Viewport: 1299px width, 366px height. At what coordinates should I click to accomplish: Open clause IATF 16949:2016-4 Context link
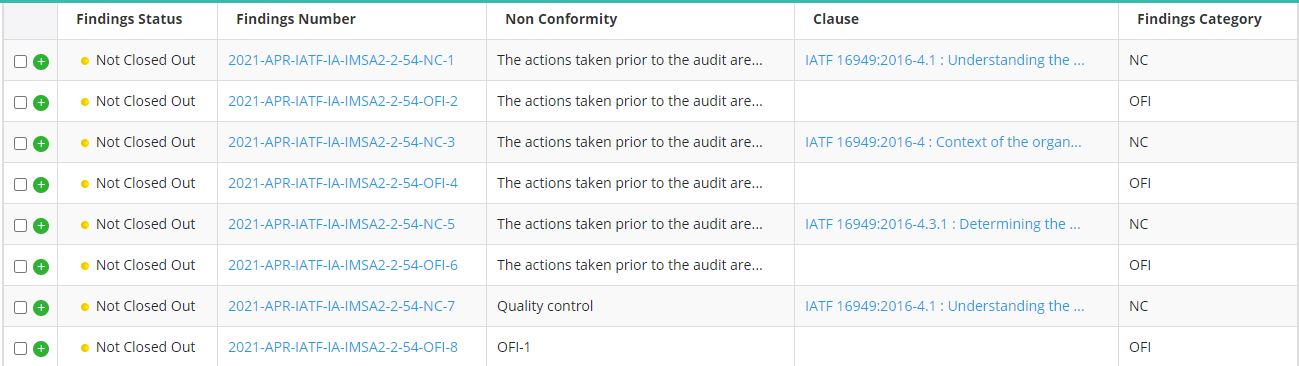click(943, 142)
